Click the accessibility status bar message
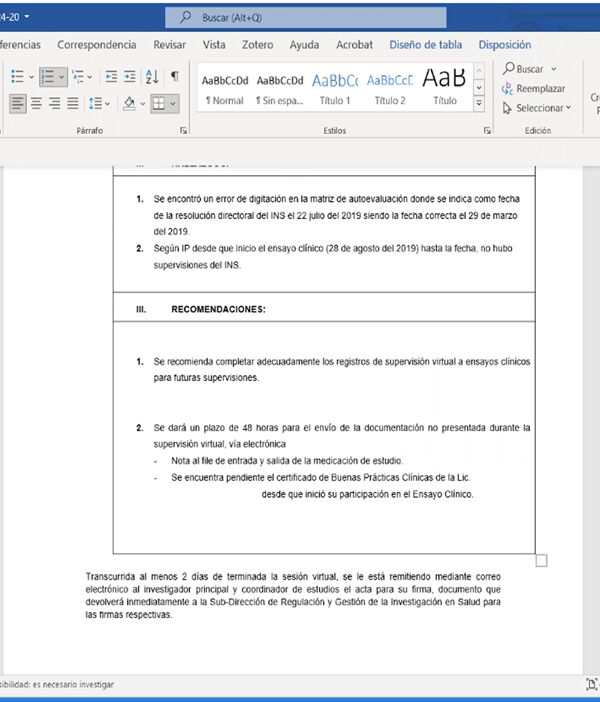The height and width of the screenshot is (702, 600). pyautogui.click(x=57, y=685)
